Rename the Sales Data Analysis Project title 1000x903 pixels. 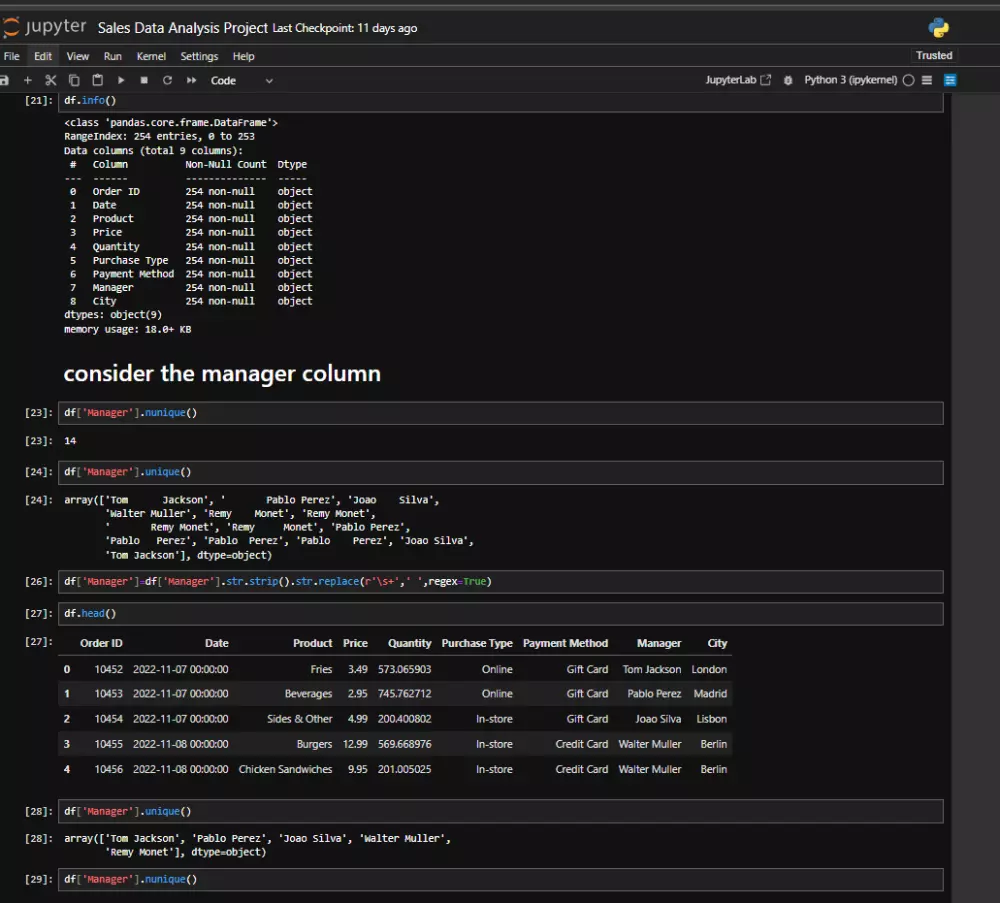183,28
